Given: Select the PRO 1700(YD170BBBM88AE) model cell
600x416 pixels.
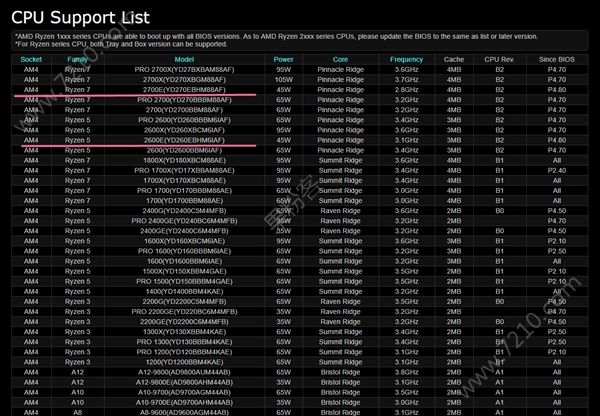Looking at the screenshot, I should tap(184, 191).
